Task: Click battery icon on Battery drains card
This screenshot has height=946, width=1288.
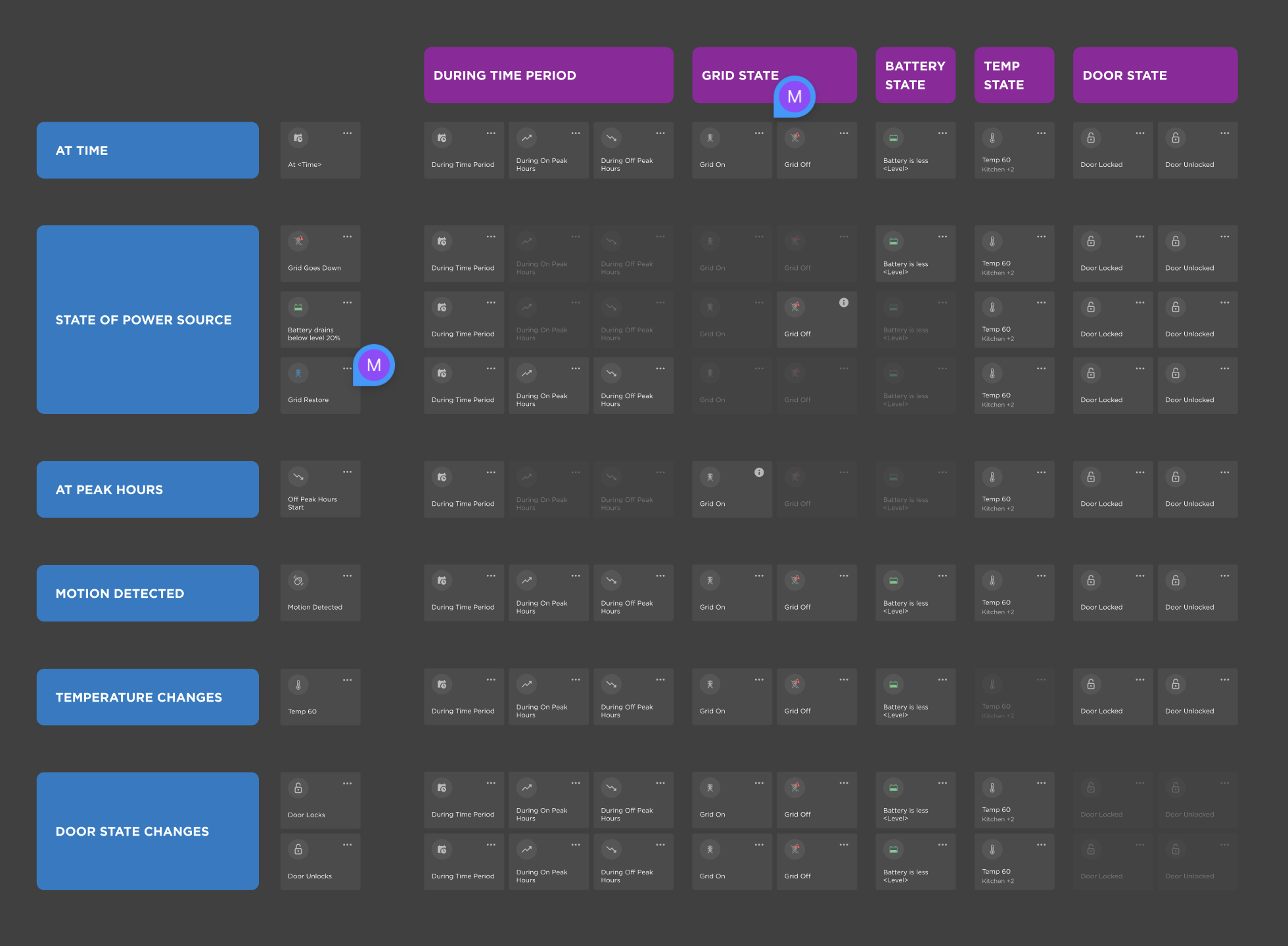Action: tap(298, 307)
